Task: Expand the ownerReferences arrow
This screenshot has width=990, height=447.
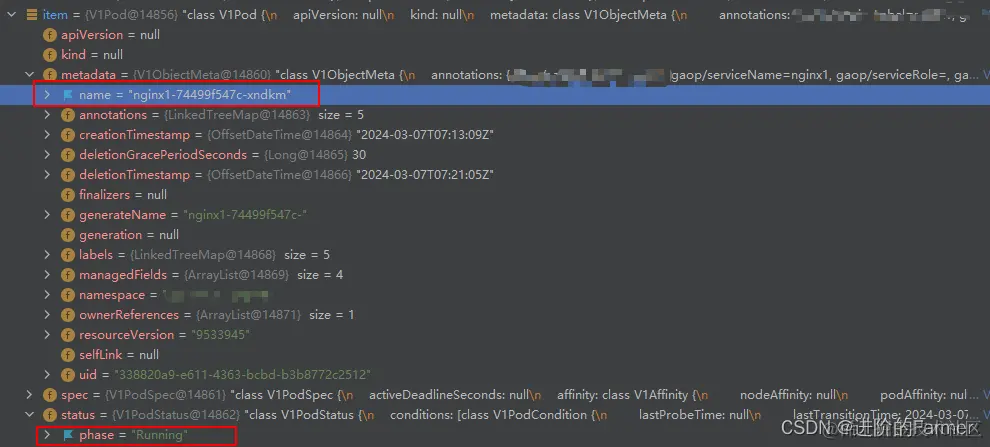Action: tap(47, 314)
